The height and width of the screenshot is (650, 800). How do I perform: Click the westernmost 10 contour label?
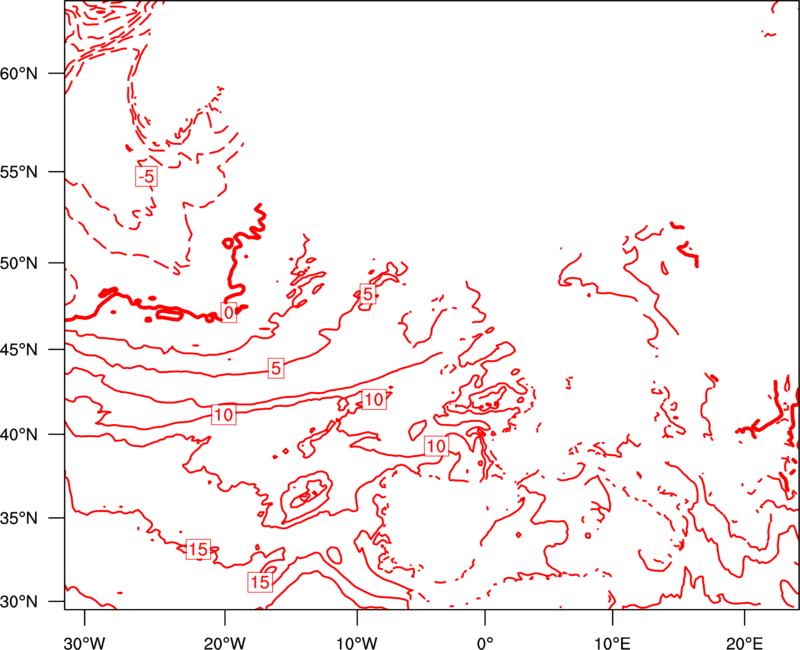(223, 415)
